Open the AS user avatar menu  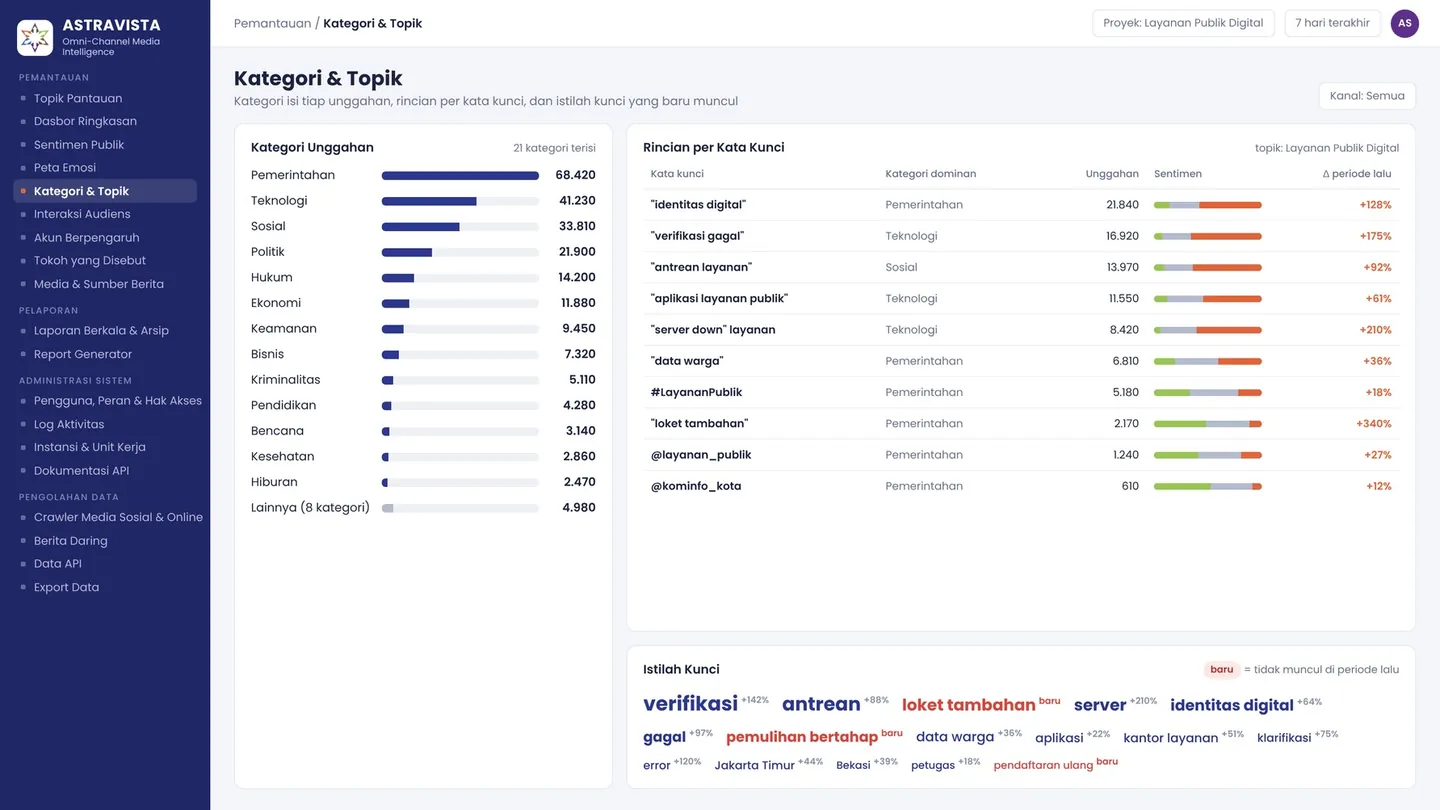tap(1405, 23)
